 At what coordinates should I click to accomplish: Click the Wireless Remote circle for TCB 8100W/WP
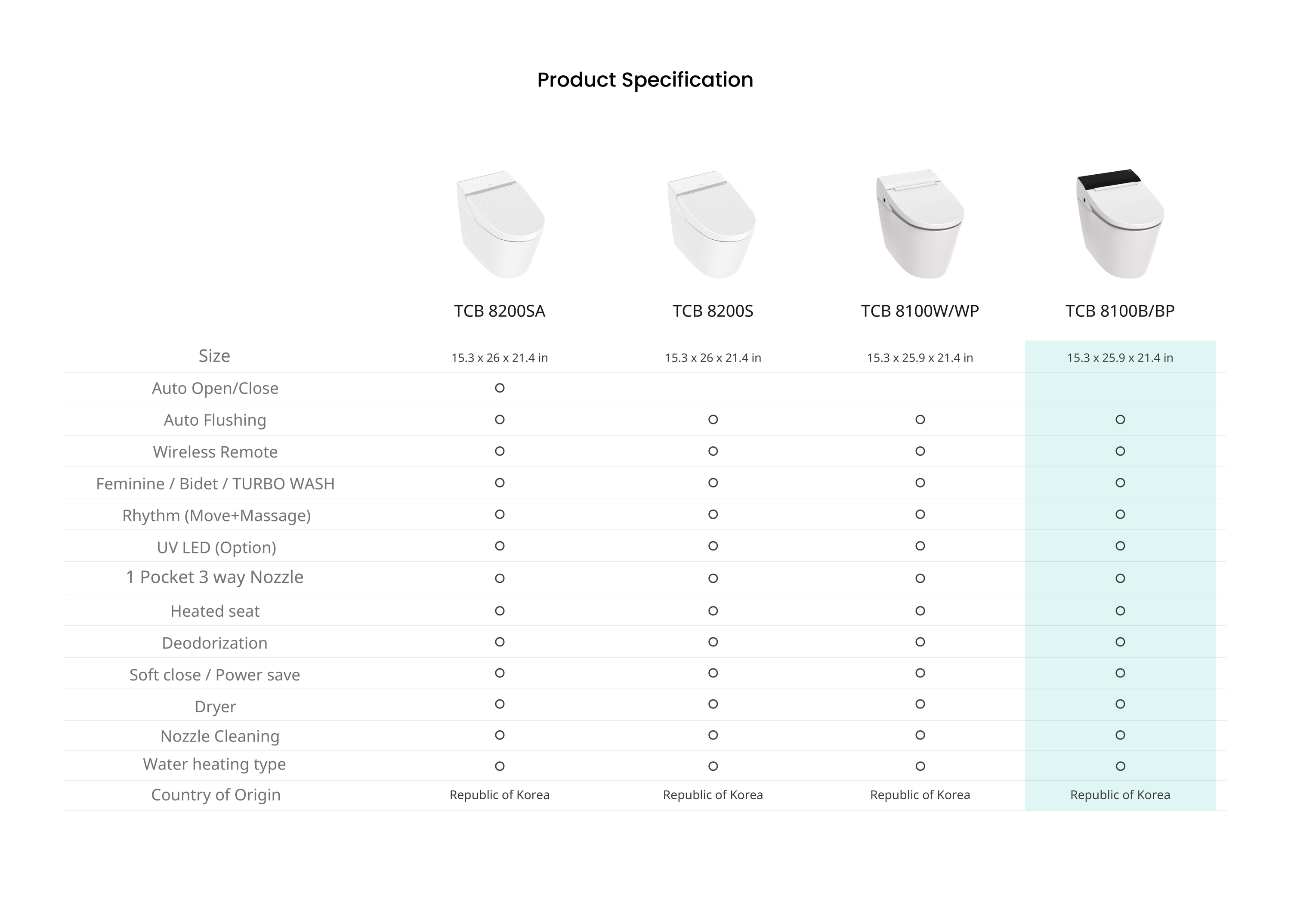point(920,451)
